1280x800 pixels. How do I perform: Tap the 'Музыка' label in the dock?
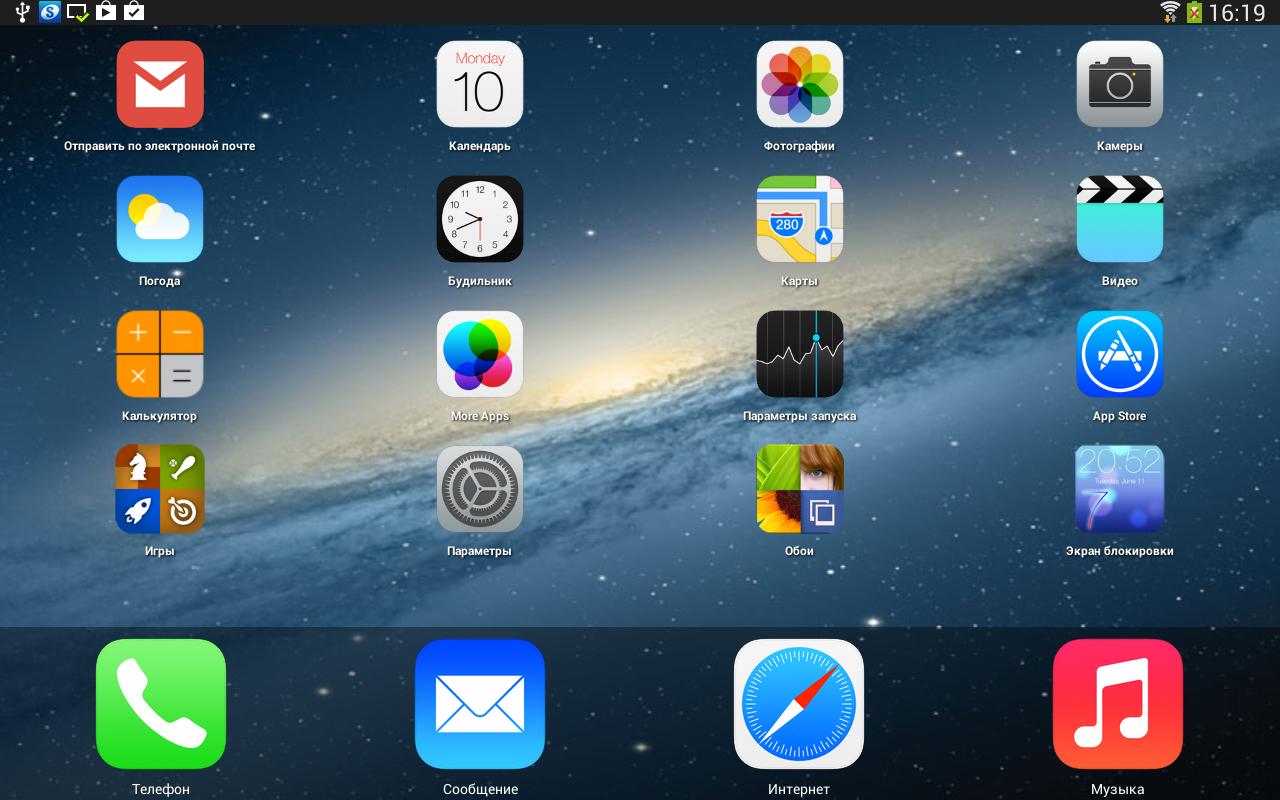[x=1118, y=789]
